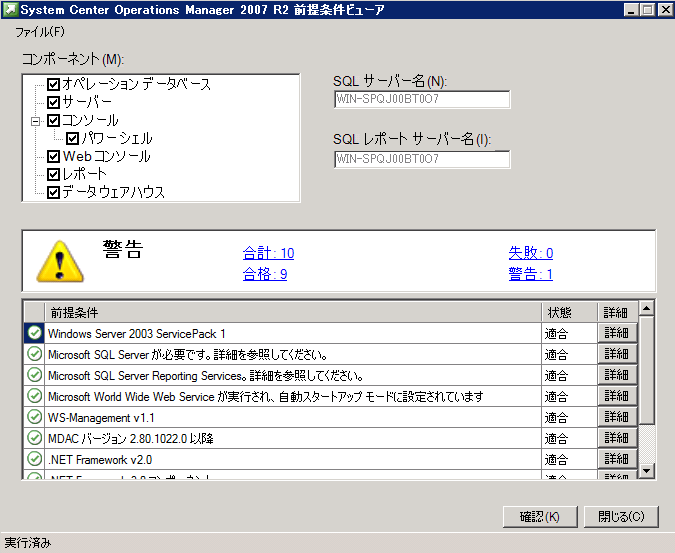The image size is (675, 553).
Task: Close the prerequisite viewer window
Action: click(665, 9)
